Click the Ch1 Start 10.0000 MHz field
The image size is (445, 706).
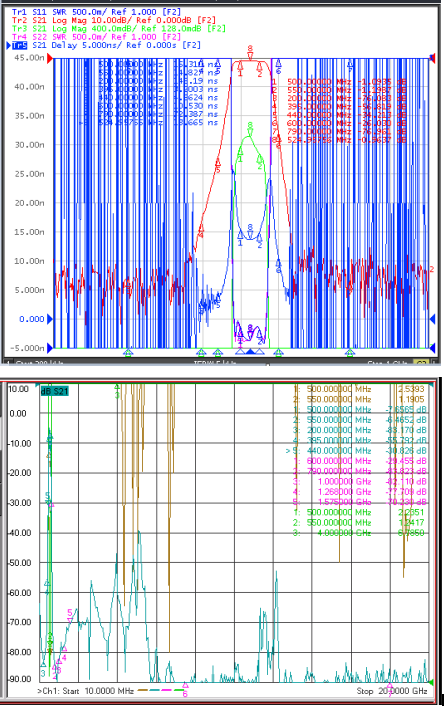pyautogui.click(x=86, y=691)
